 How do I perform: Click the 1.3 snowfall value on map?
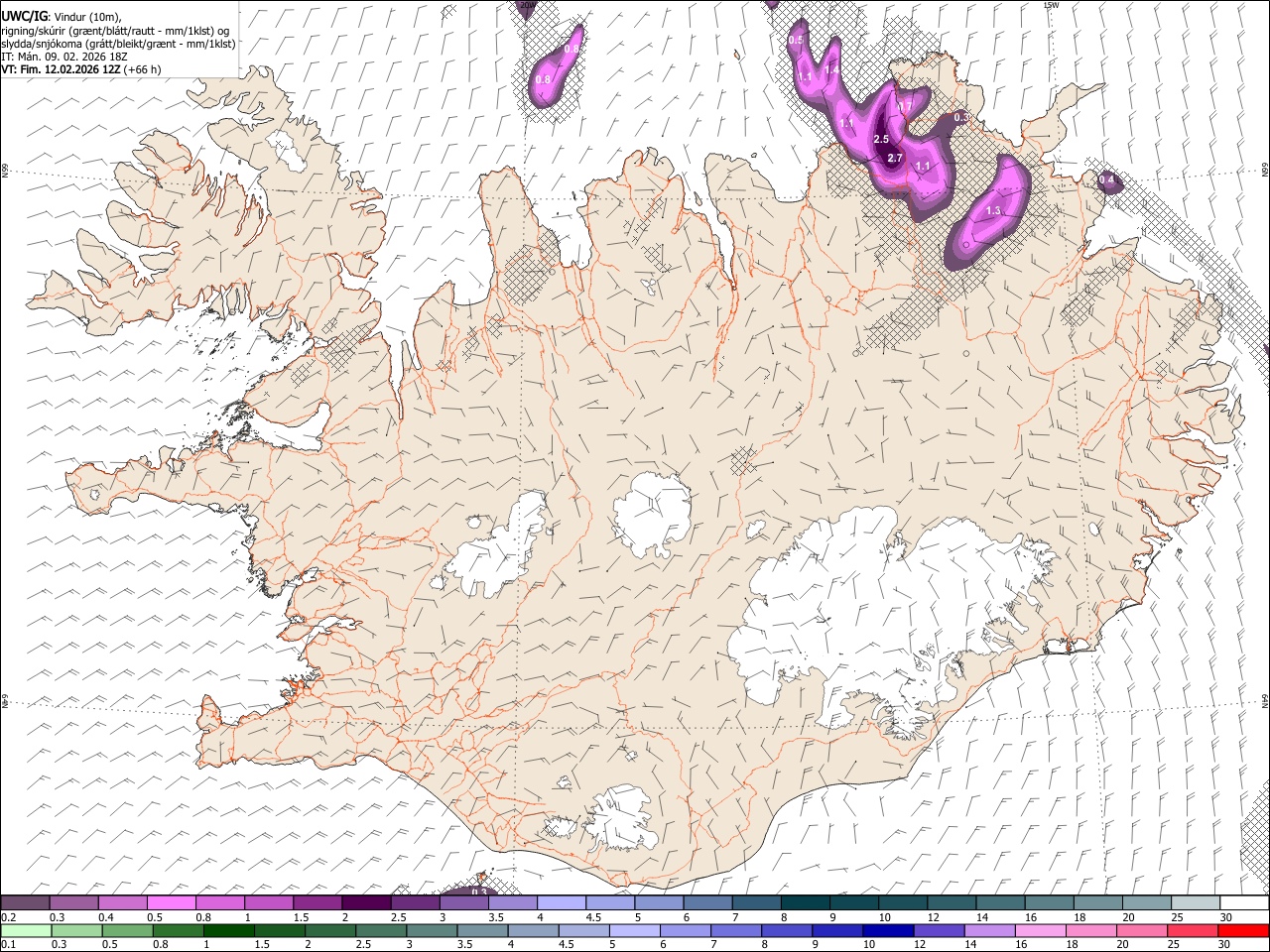(x=993, y=210)
